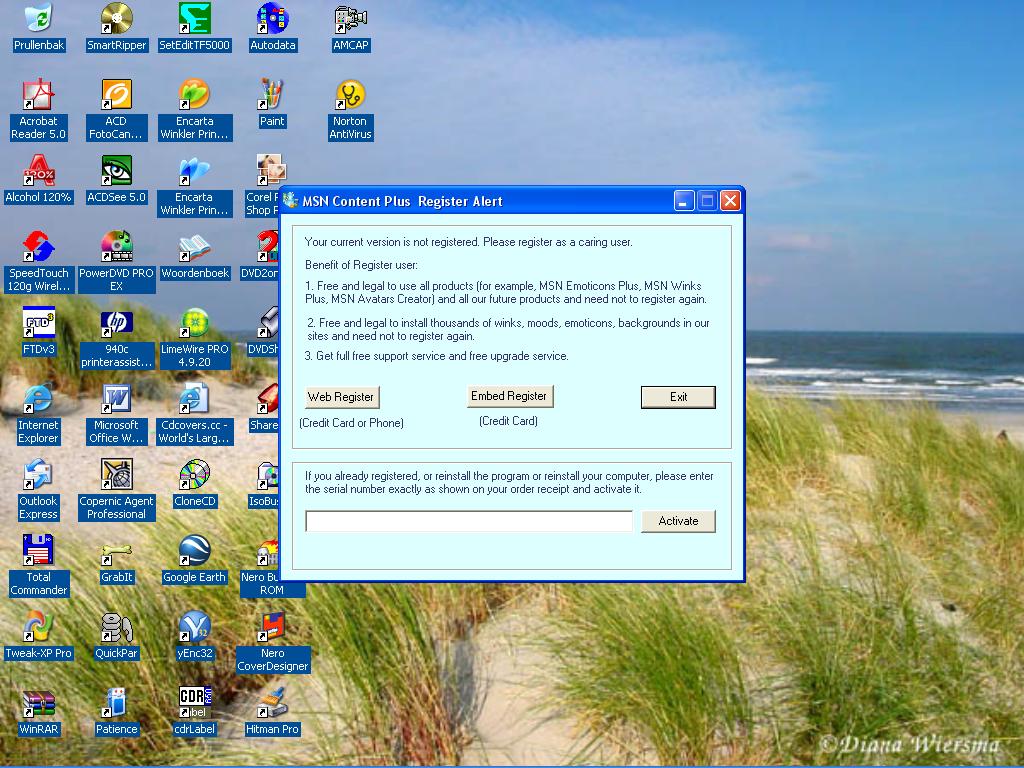Click Exit in the Register Alert dialog

[x=678, y=397]
